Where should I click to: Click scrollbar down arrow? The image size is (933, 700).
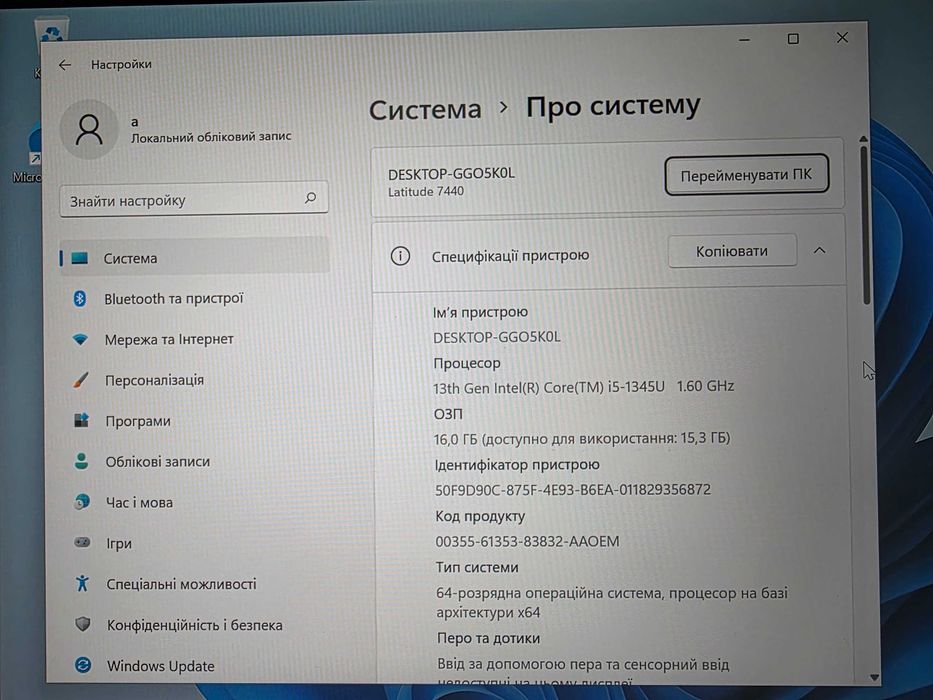click(873, 677)
